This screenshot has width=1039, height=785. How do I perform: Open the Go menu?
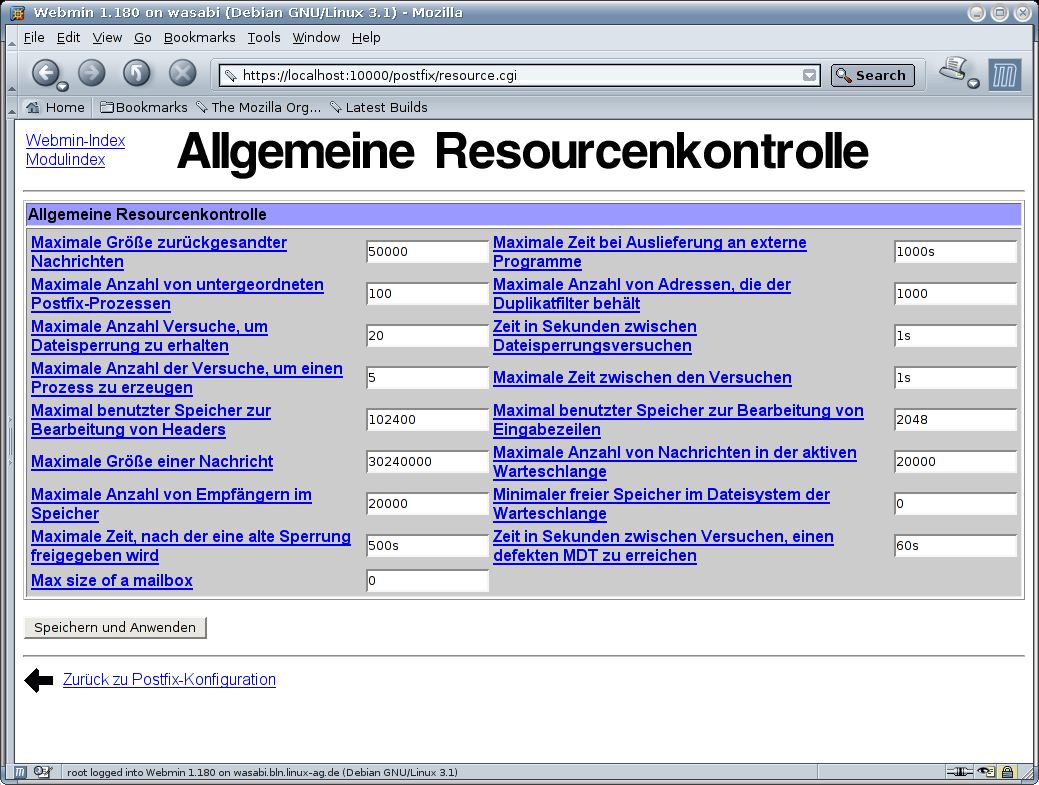142,38
